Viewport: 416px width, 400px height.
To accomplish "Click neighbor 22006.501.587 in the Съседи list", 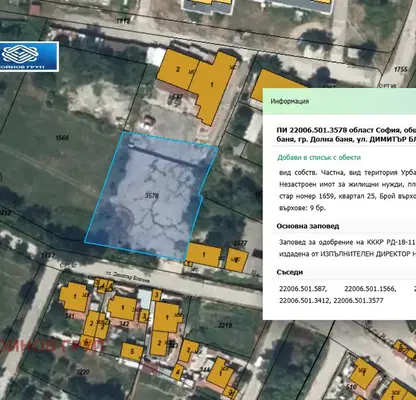I will 303,289.
